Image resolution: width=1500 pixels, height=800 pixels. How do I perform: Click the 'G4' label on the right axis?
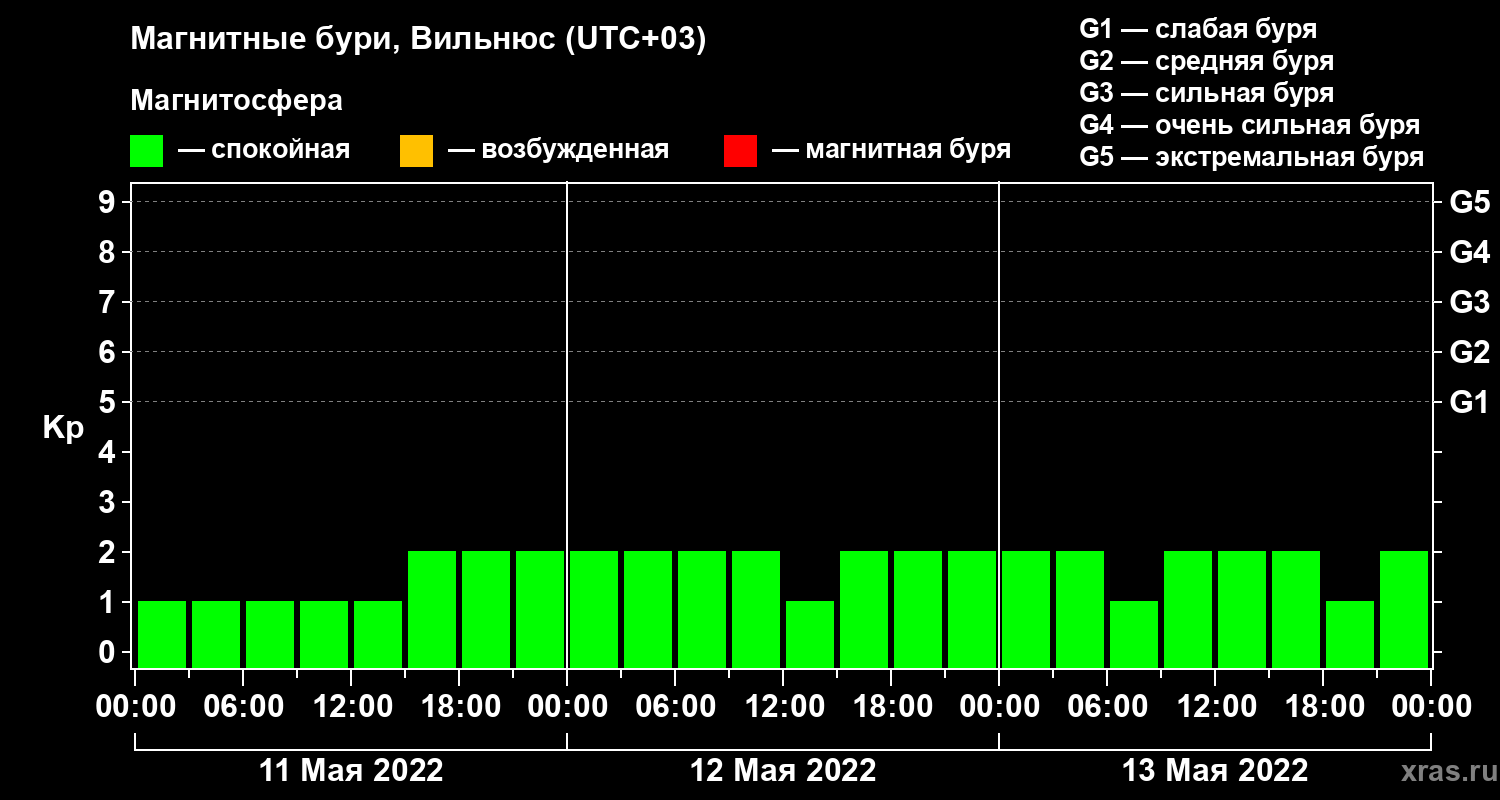tap(1469, 252)
